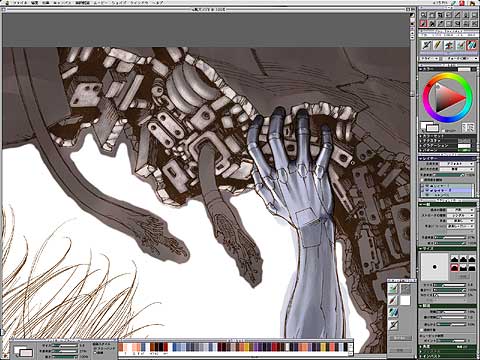Viewport: 480px width, 360px height.
Task: Open the first dropdown in General brush section
Action: coord(461,210)
